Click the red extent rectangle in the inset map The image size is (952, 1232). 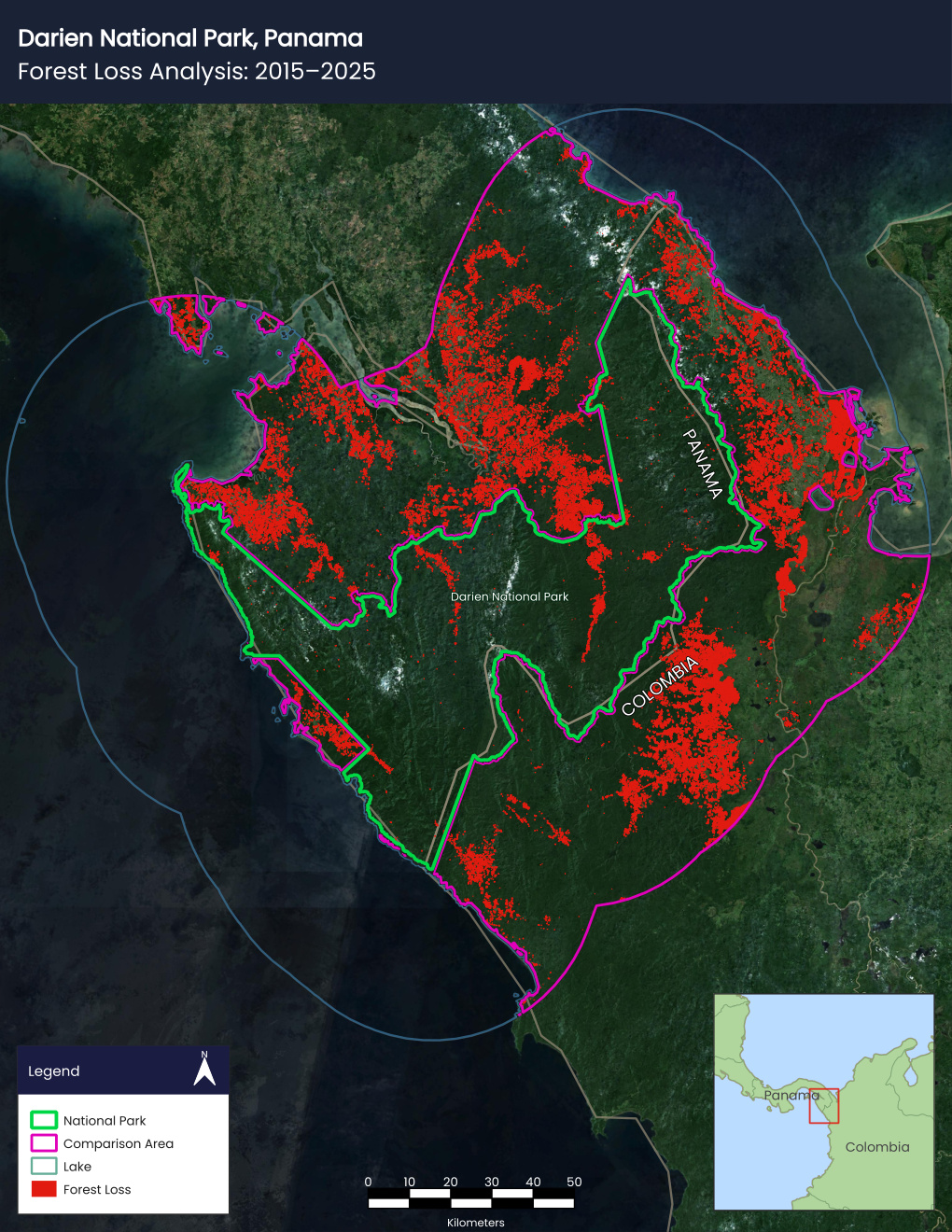[x=824, y=1106]
